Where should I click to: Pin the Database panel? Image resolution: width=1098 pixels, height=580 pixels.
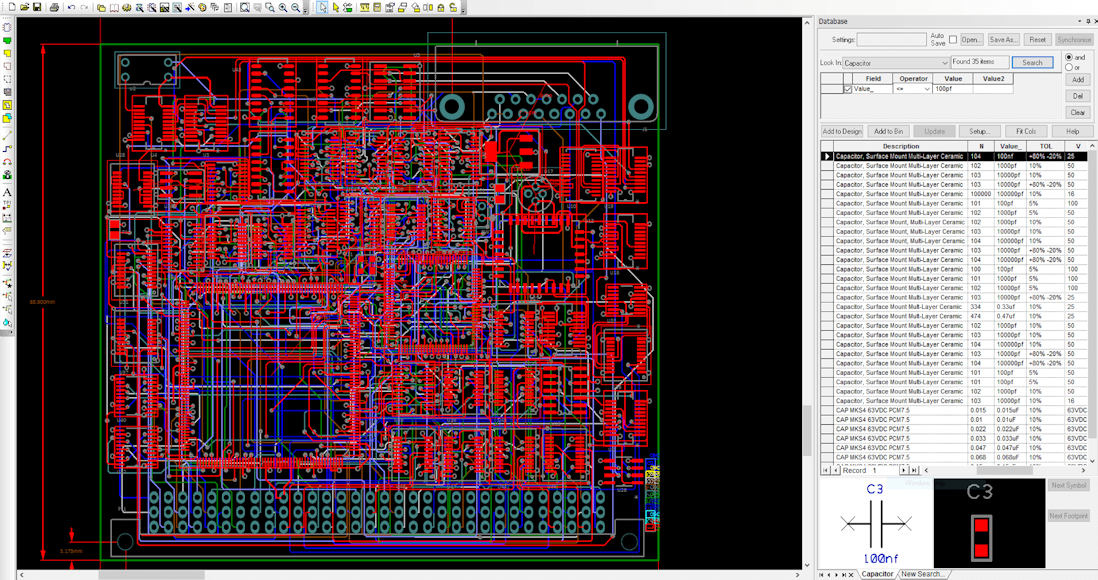(1087, 21)
